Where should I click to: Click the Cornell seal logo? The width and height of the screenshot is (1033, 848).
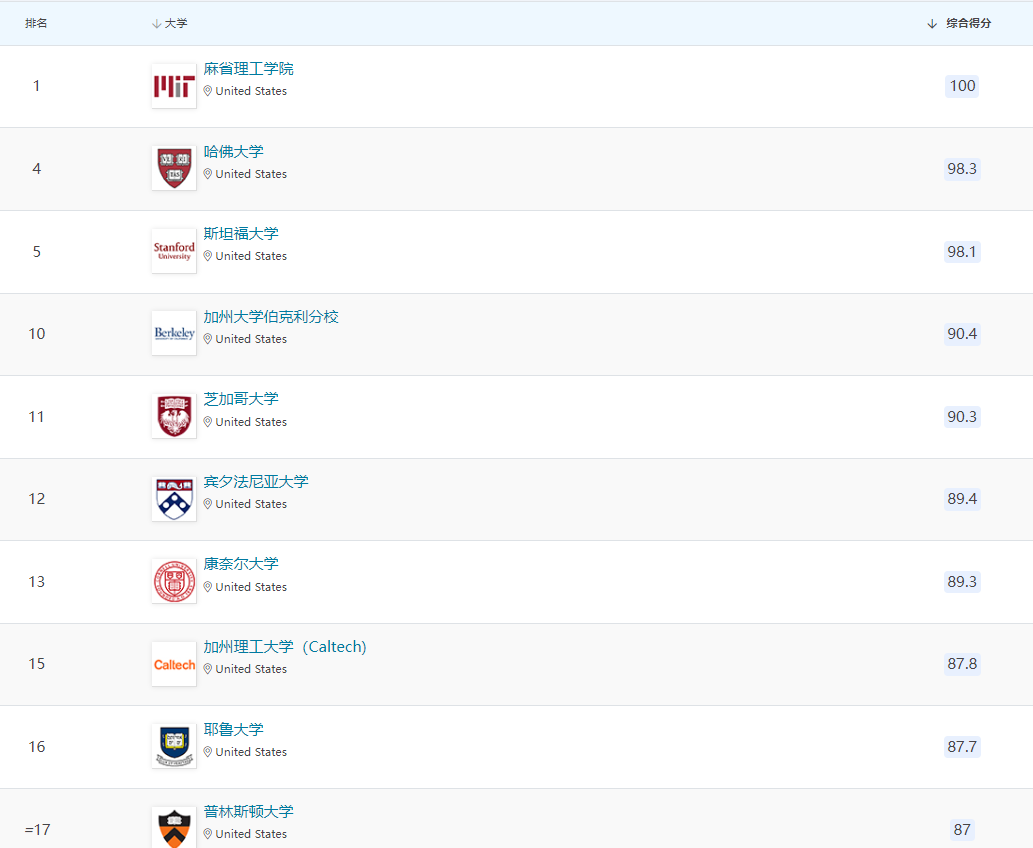(174, 582)
